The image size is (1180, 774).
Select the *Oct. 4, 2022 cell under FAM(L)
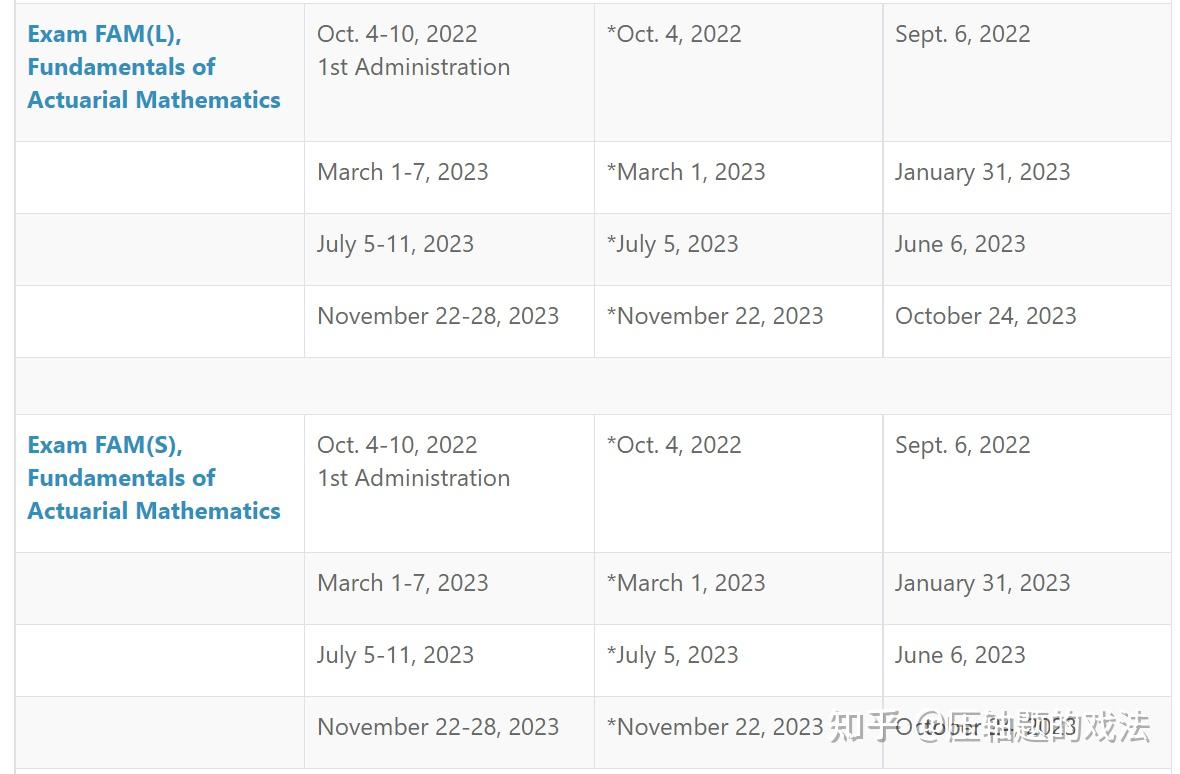click(x=674, y=34)
